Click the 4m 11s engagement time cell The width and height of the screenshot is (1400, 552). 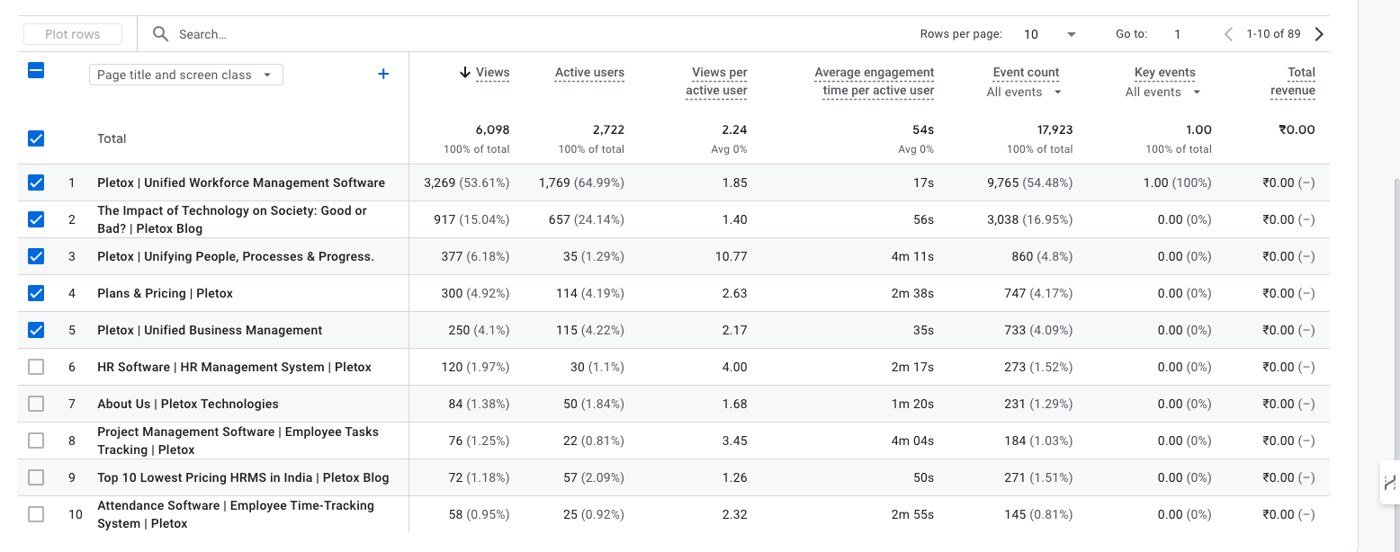point(912,256)
